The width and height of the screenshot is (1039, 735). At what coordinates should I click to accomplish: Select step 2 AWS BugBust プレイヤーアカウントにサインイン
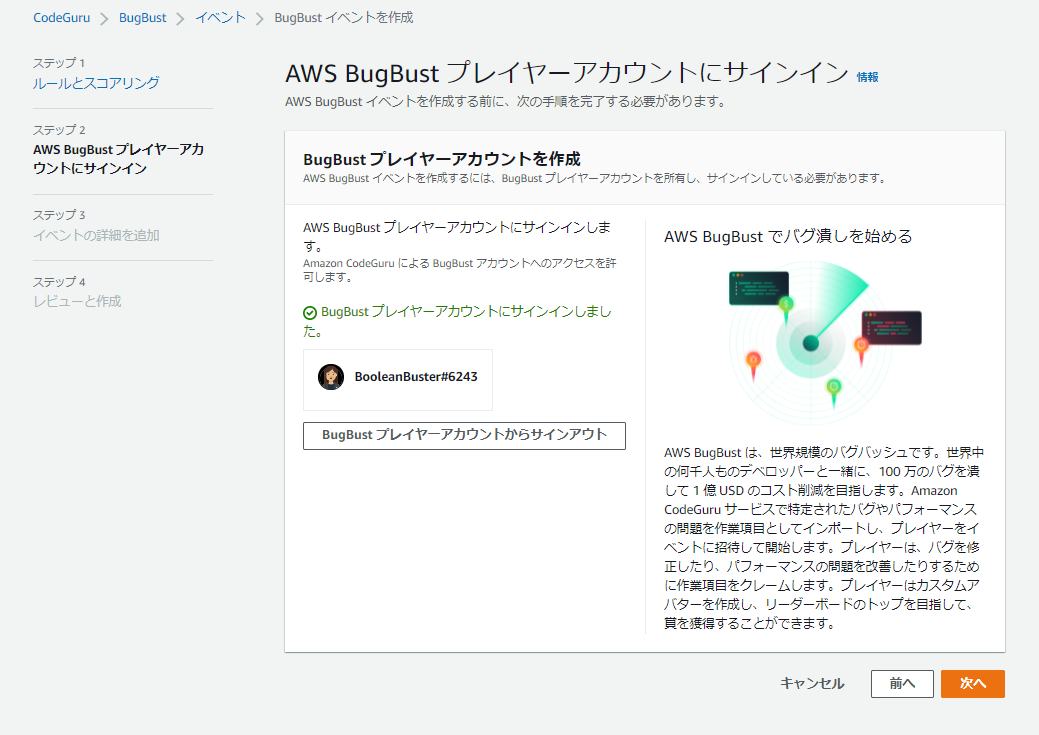119,159
